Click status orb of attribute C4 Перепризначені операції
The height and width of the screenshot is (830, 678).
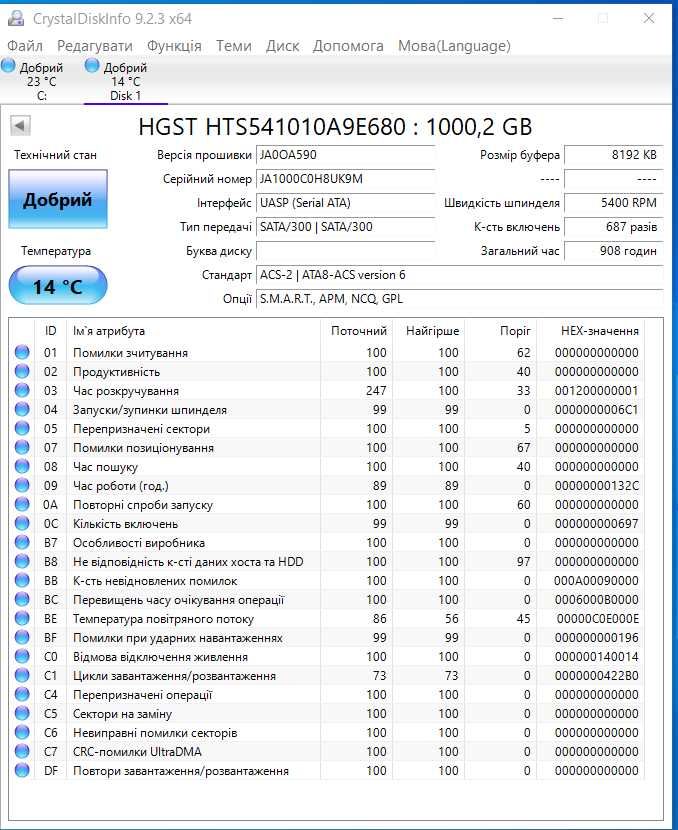(x=22, y=694)
